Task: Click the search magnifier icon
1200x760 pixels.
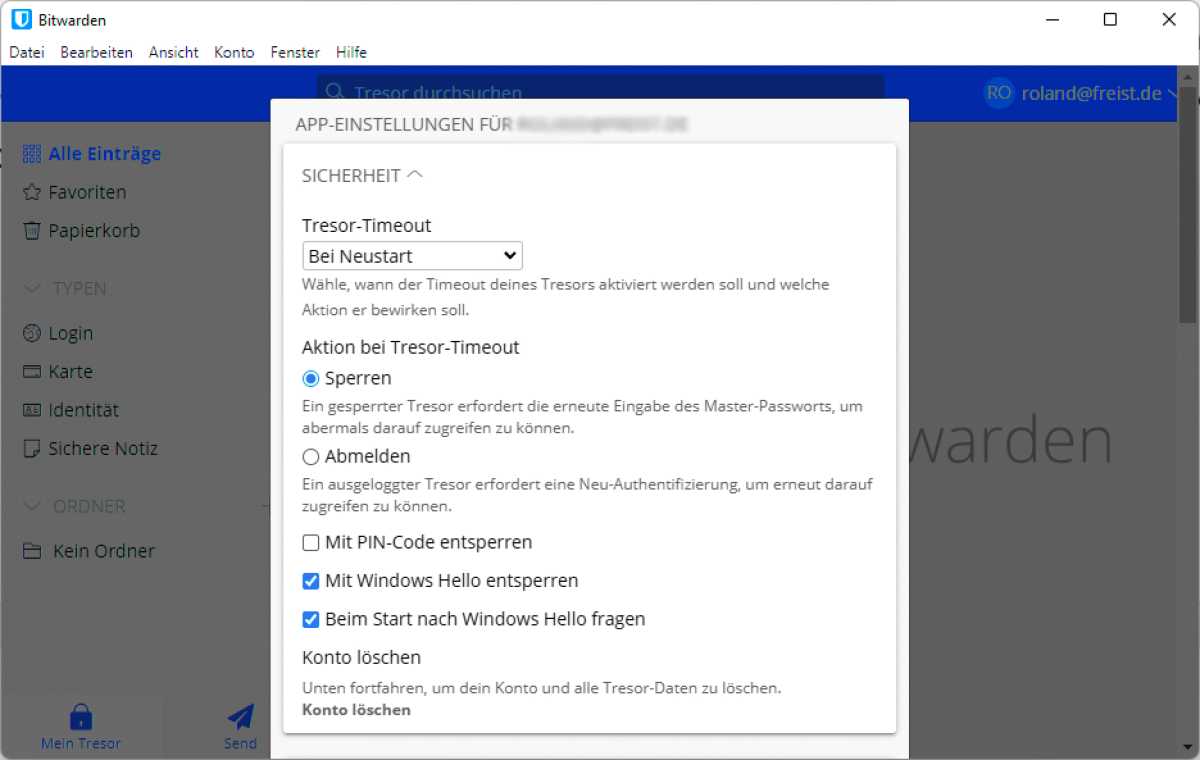Action: (336, 92)
